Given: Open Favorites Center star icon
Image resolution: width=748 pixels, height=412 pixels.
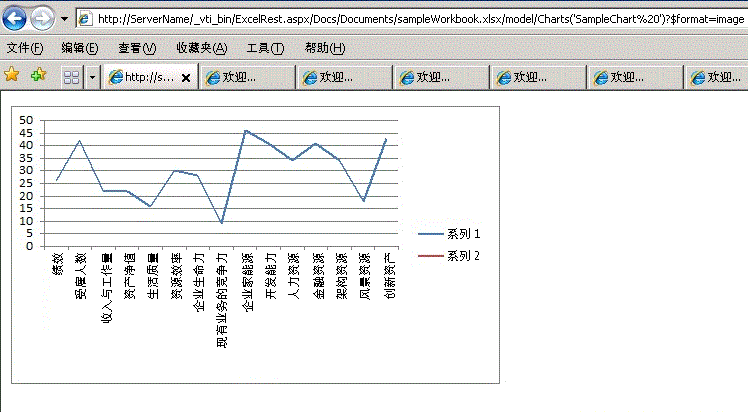Looking at the screenshot, I should 11,74.
